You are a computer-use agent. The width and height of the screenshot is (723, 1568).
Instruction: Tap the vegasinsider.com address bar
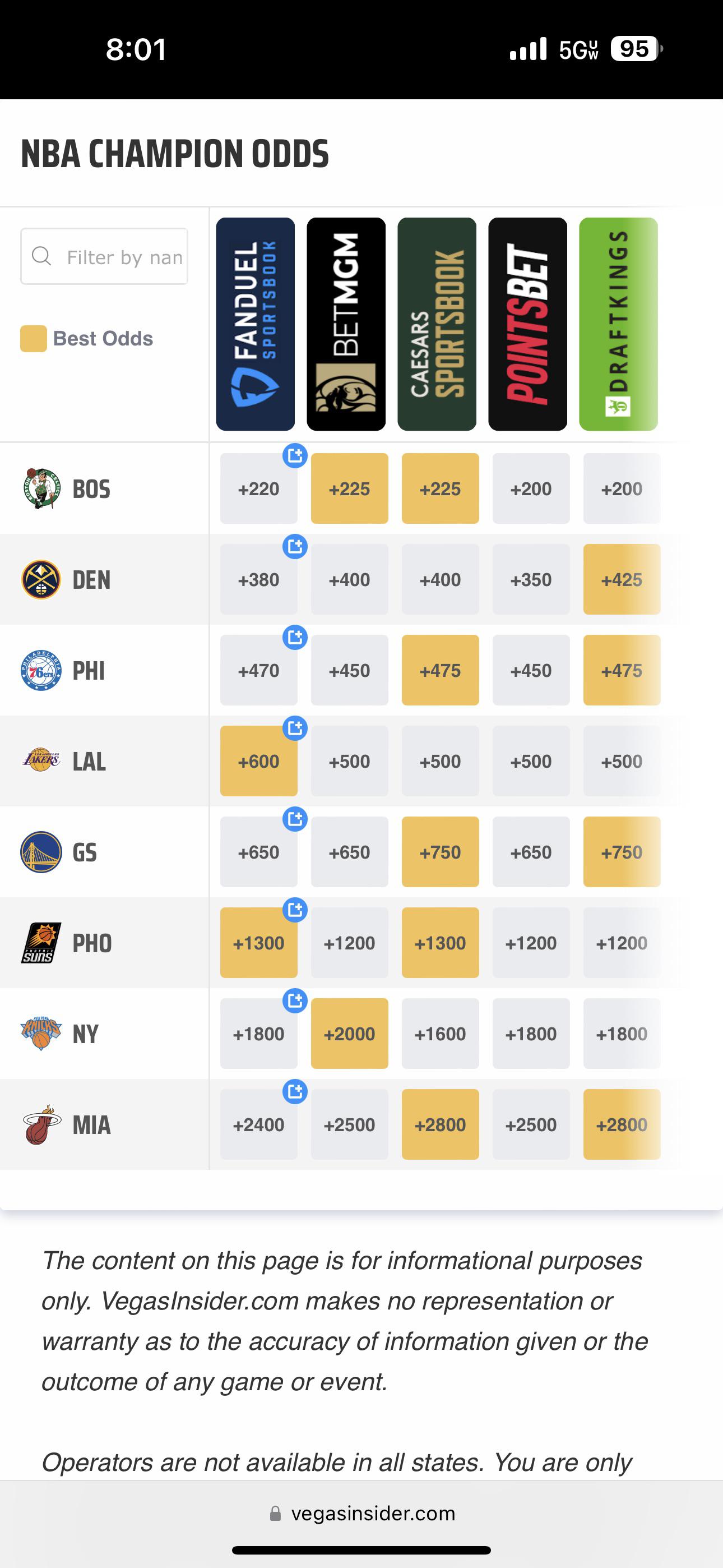363,1513
